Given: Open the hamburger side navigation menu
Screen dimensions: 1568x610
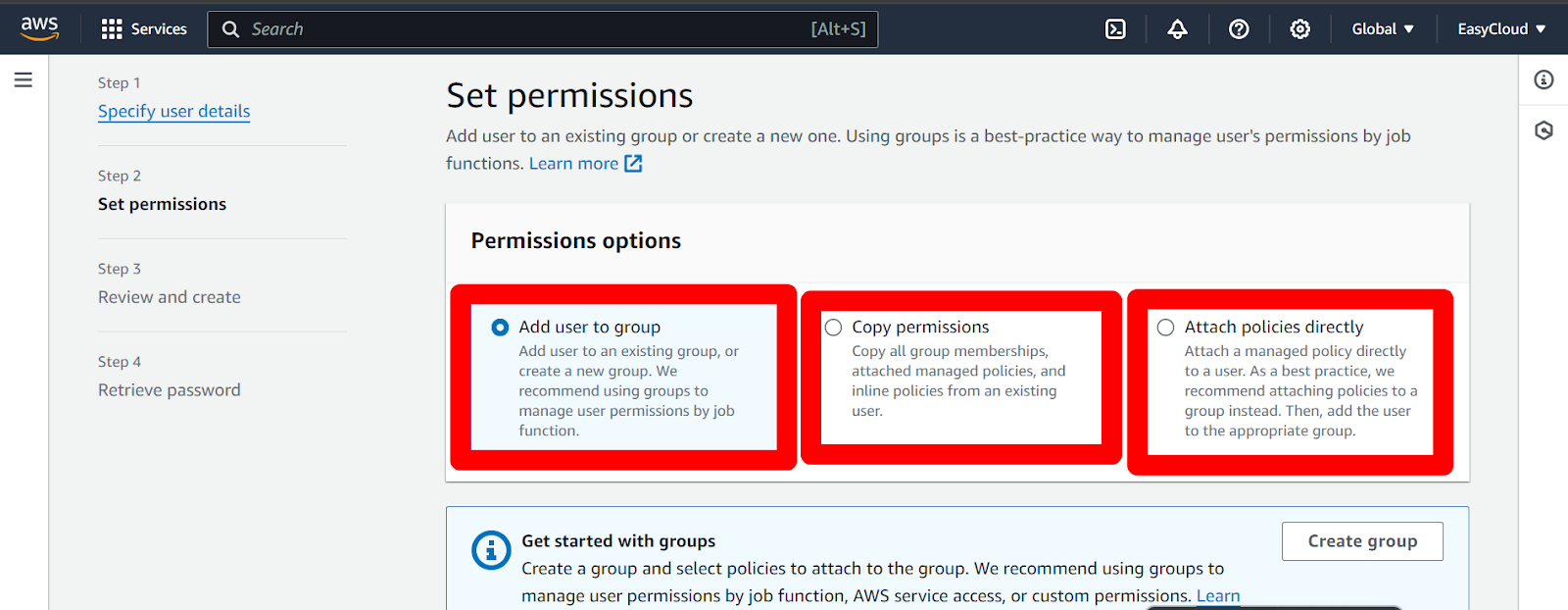Looking at the screenshot, I should (x=24, y=79).
